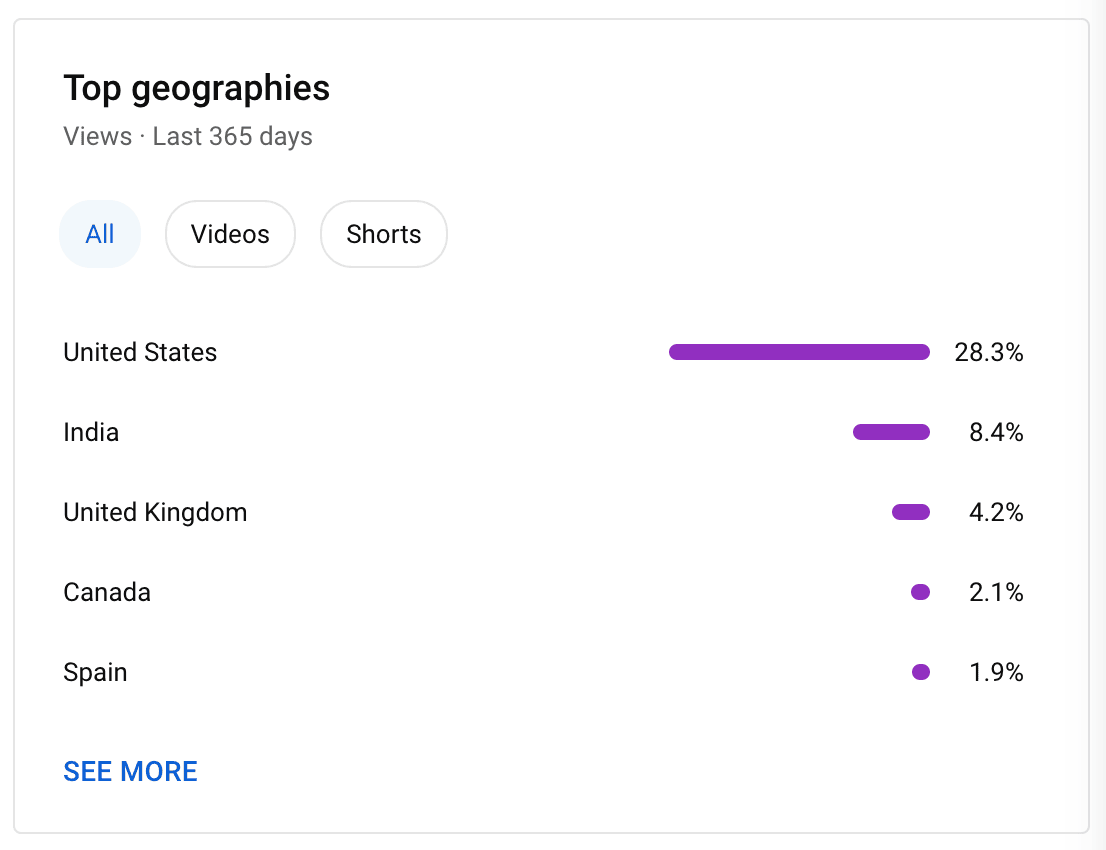Click the Top geographies card title

point(196,89)
